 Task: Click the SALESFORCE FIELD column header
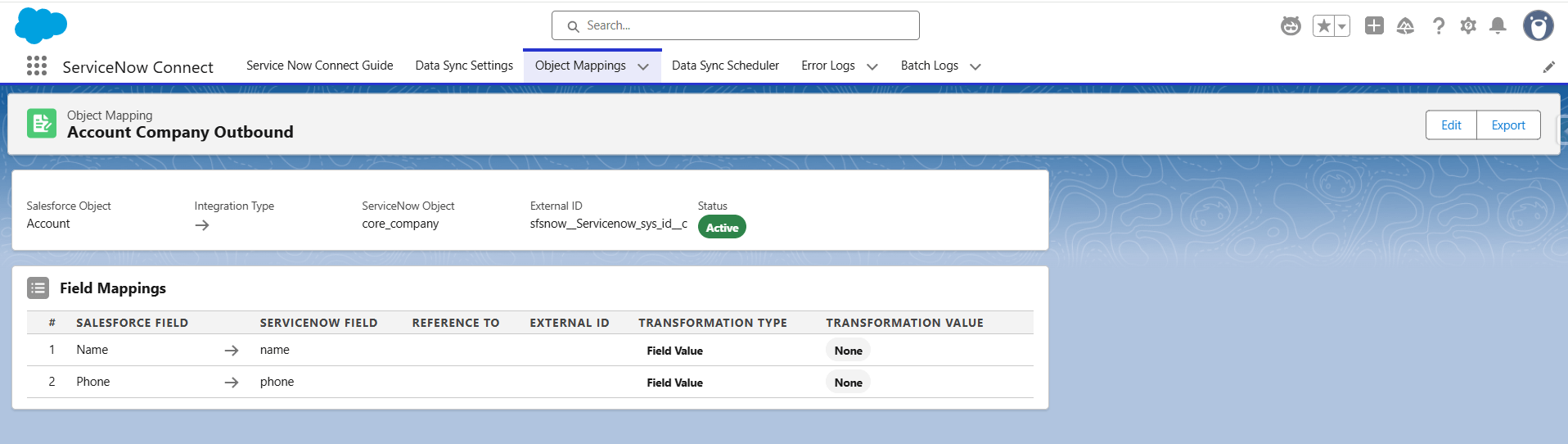point(133,323)
